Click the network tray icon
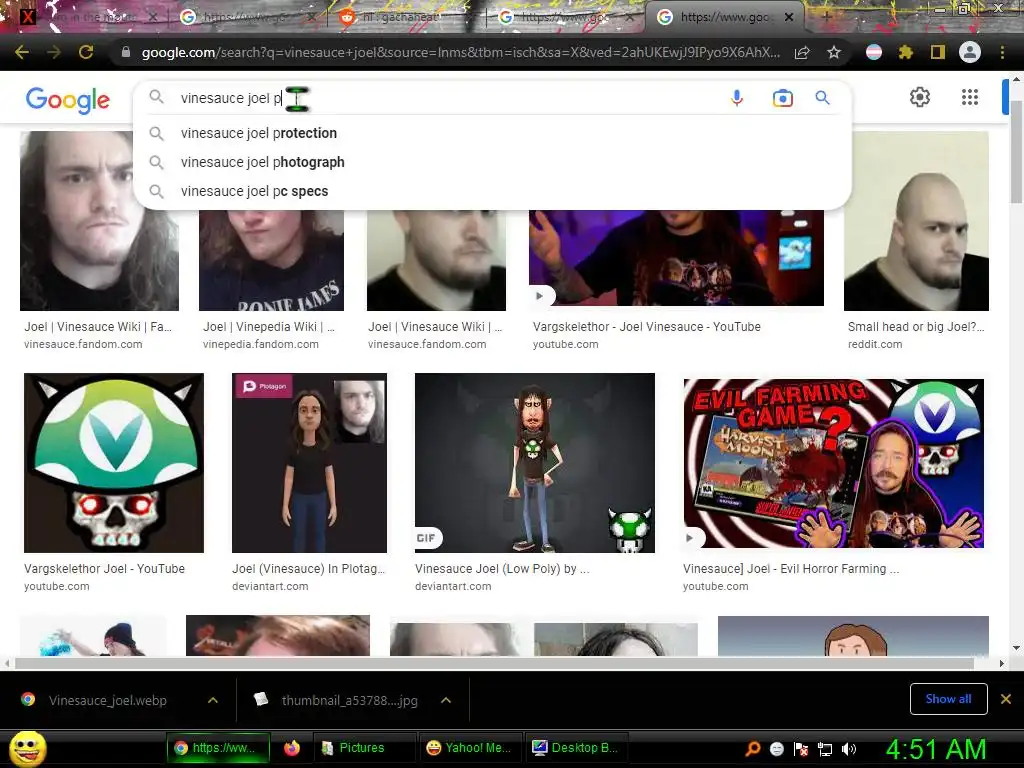The image size is (1024, 768). (825, 749)
